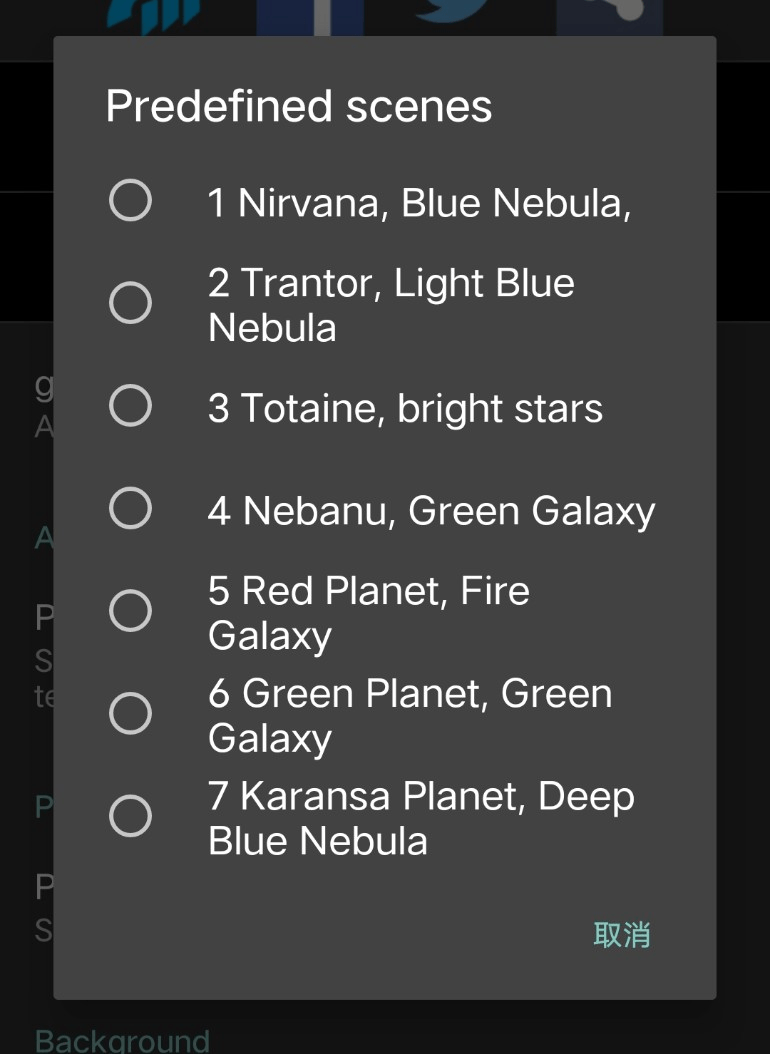Screen dimensions: 770x1054
Task: Tap the share icon at top
Action: click(x=609, y=17)
